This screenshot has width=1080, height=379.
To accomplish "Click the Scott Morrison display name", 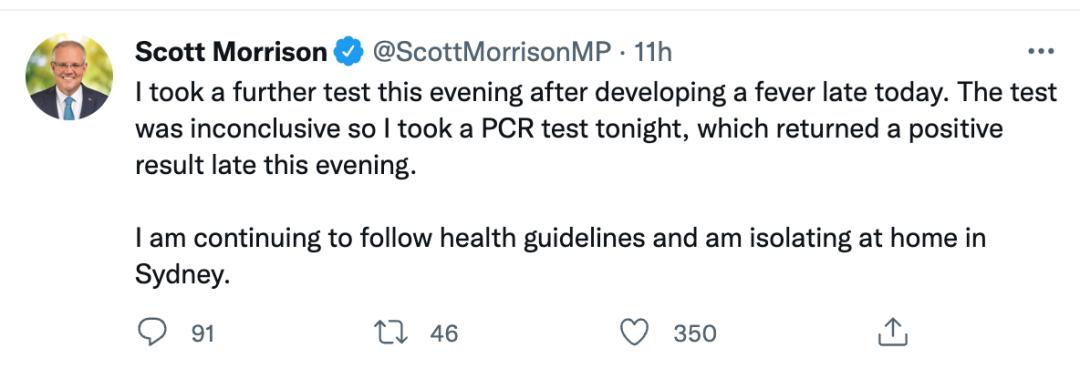I will [x=231, y=52].
